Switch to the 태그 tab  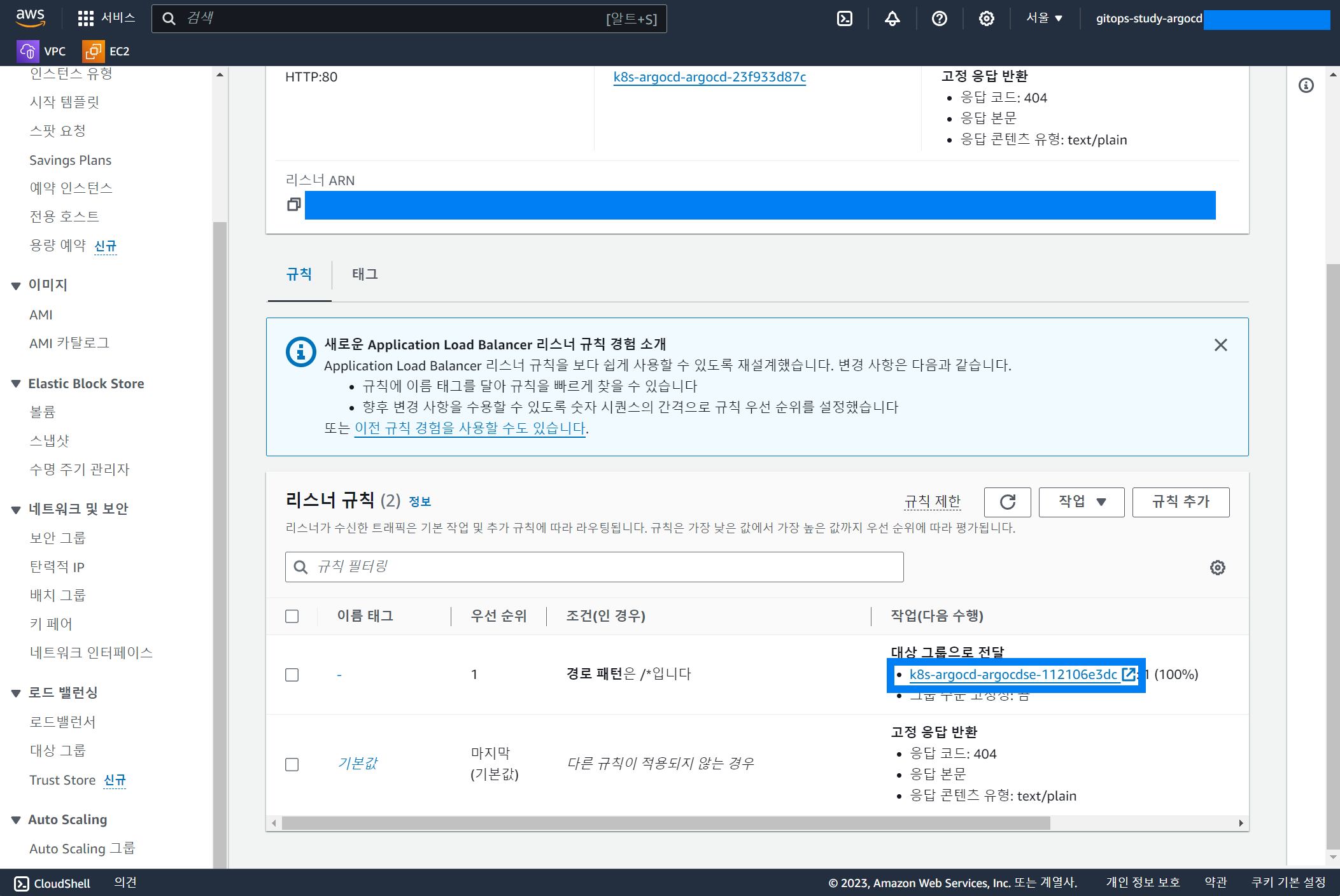(365, 274)
